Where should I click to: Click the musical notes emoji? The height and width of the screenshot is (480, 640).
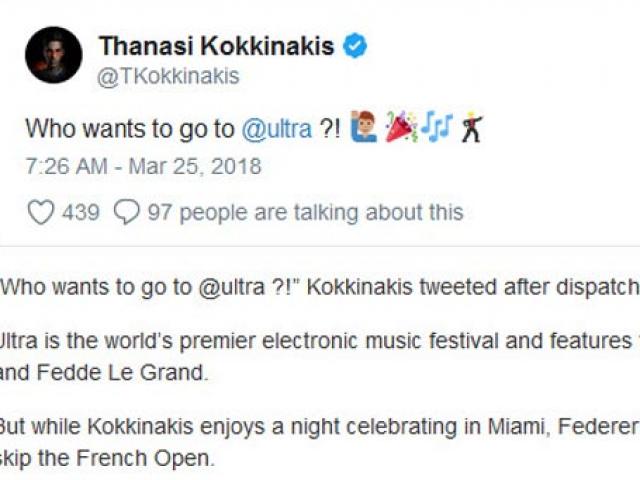coord(436,129)
